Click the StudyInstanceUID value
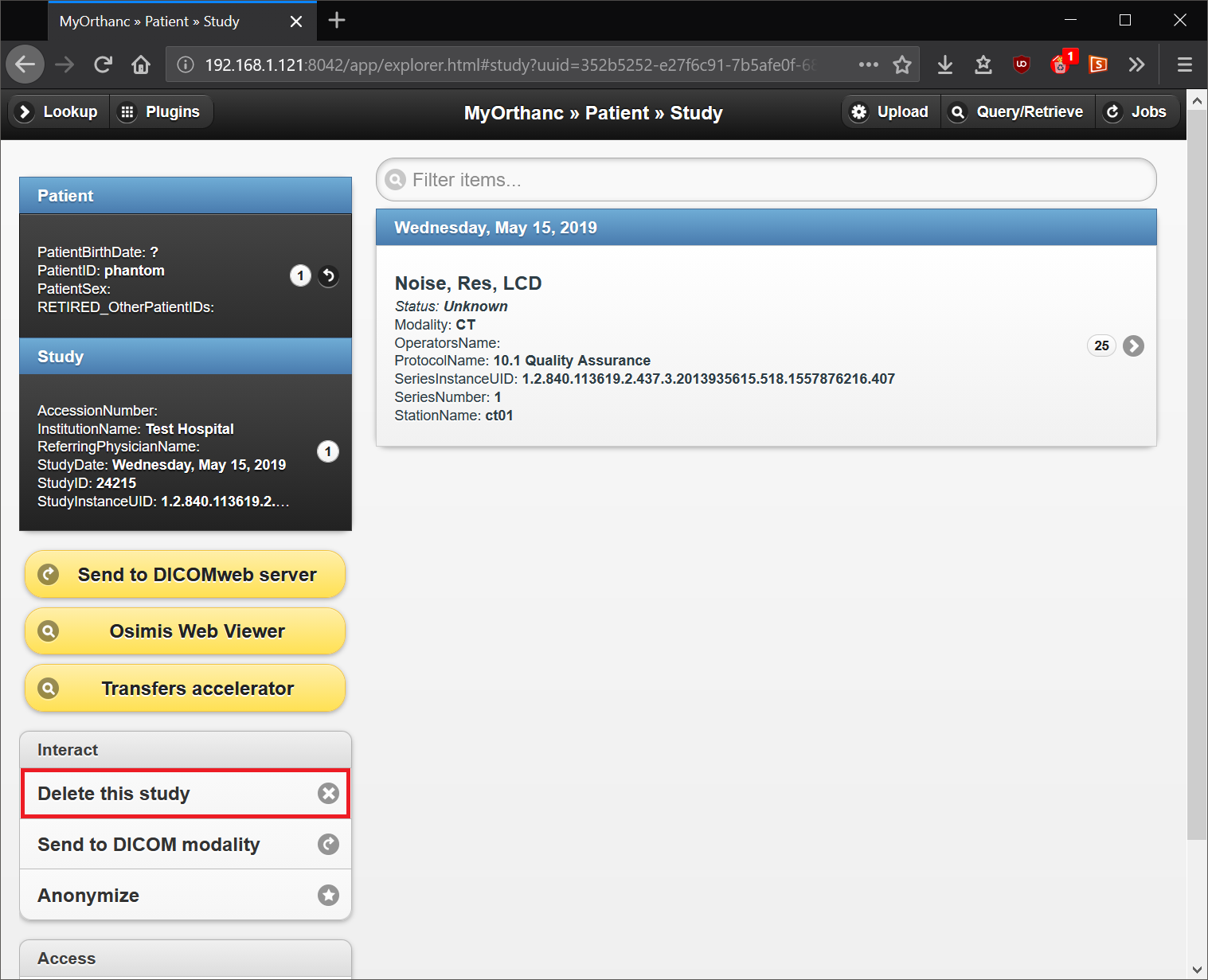The width and height of the screenshot is (1208, 980). point(225,502)
